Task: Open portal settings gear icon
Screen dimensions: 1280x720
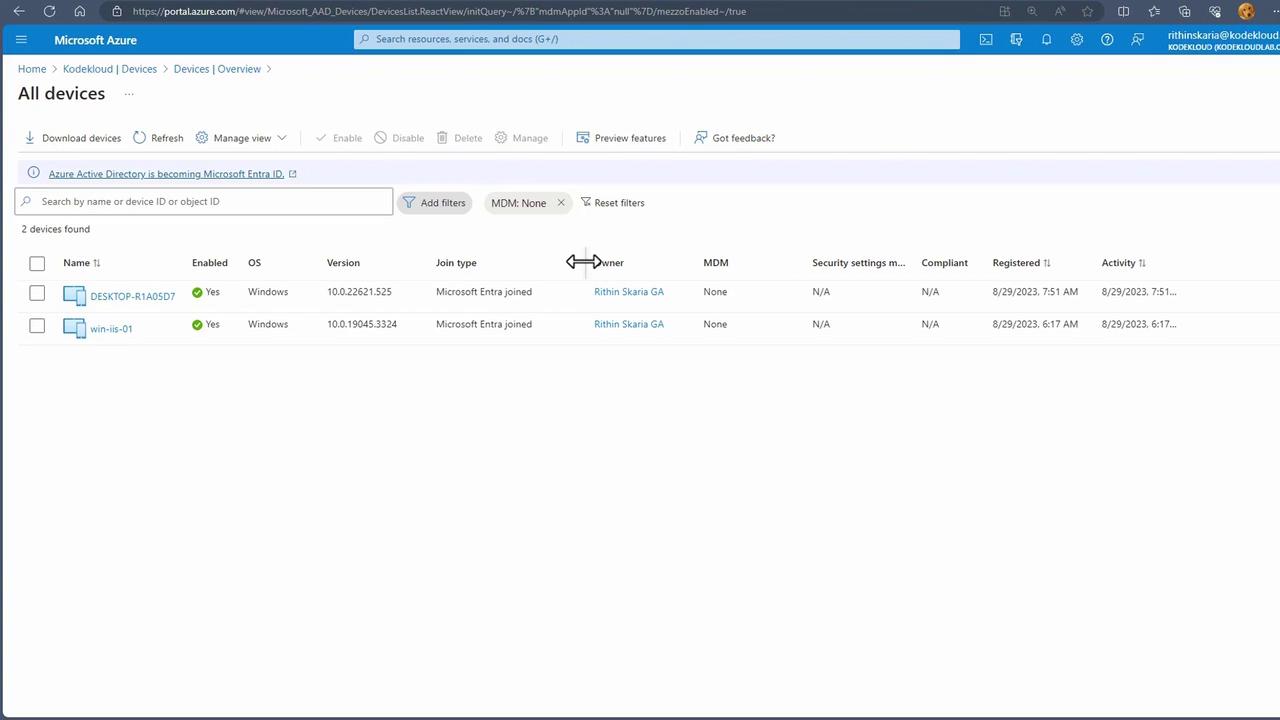Action: click(x=1076, y=40)
